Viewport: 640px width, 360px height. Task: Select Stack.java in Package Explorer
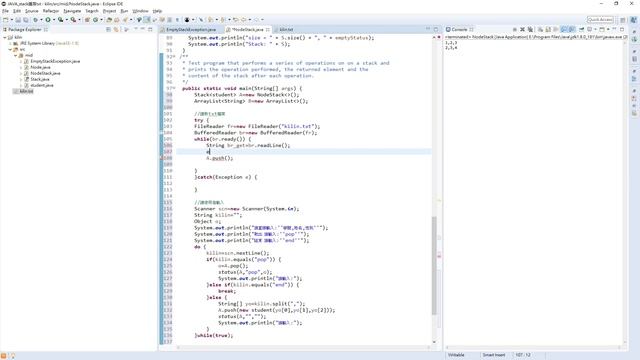(40, 79)
